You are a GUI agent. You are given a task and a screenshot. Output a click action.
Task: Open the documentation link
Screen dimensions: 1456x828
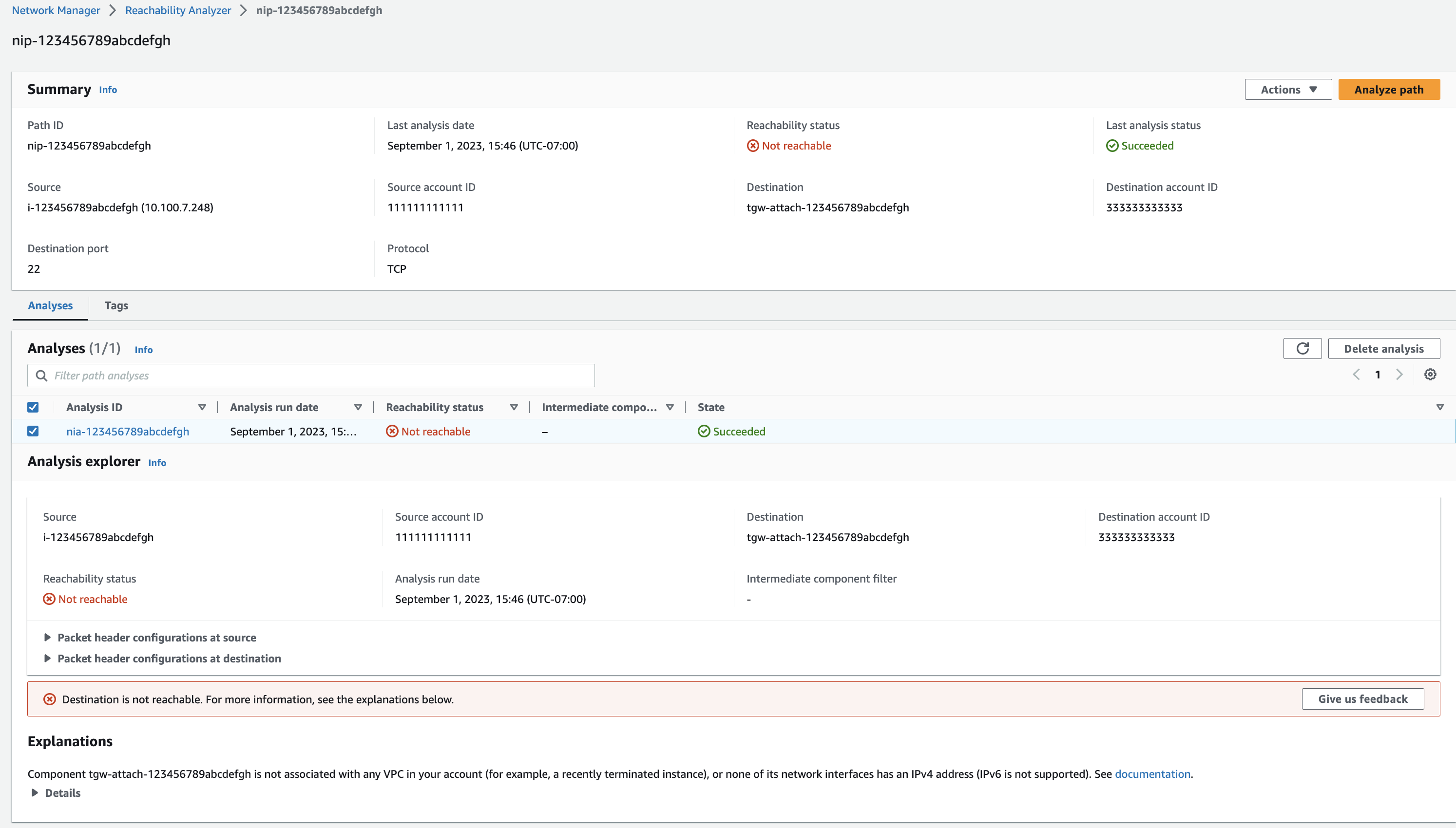tap(1152, 774)
